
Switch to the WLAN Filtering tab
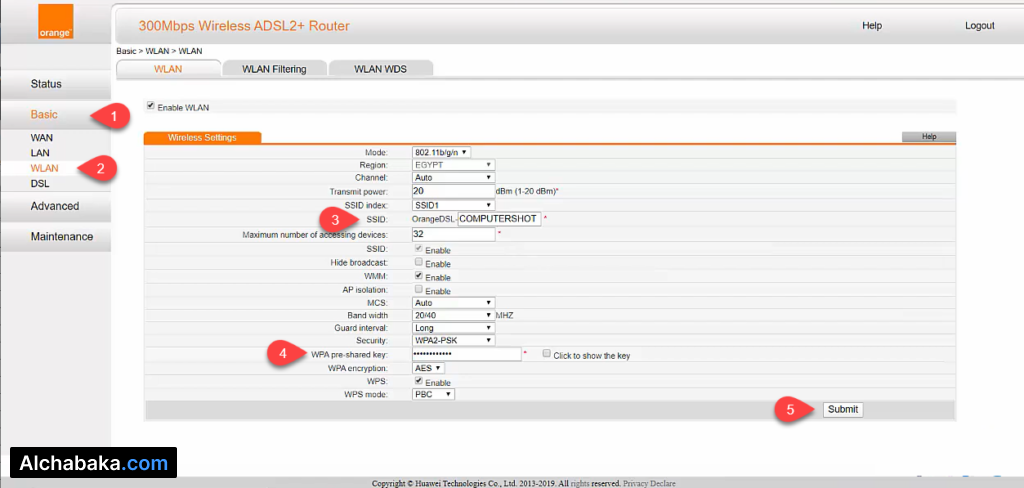pos(273,69)
